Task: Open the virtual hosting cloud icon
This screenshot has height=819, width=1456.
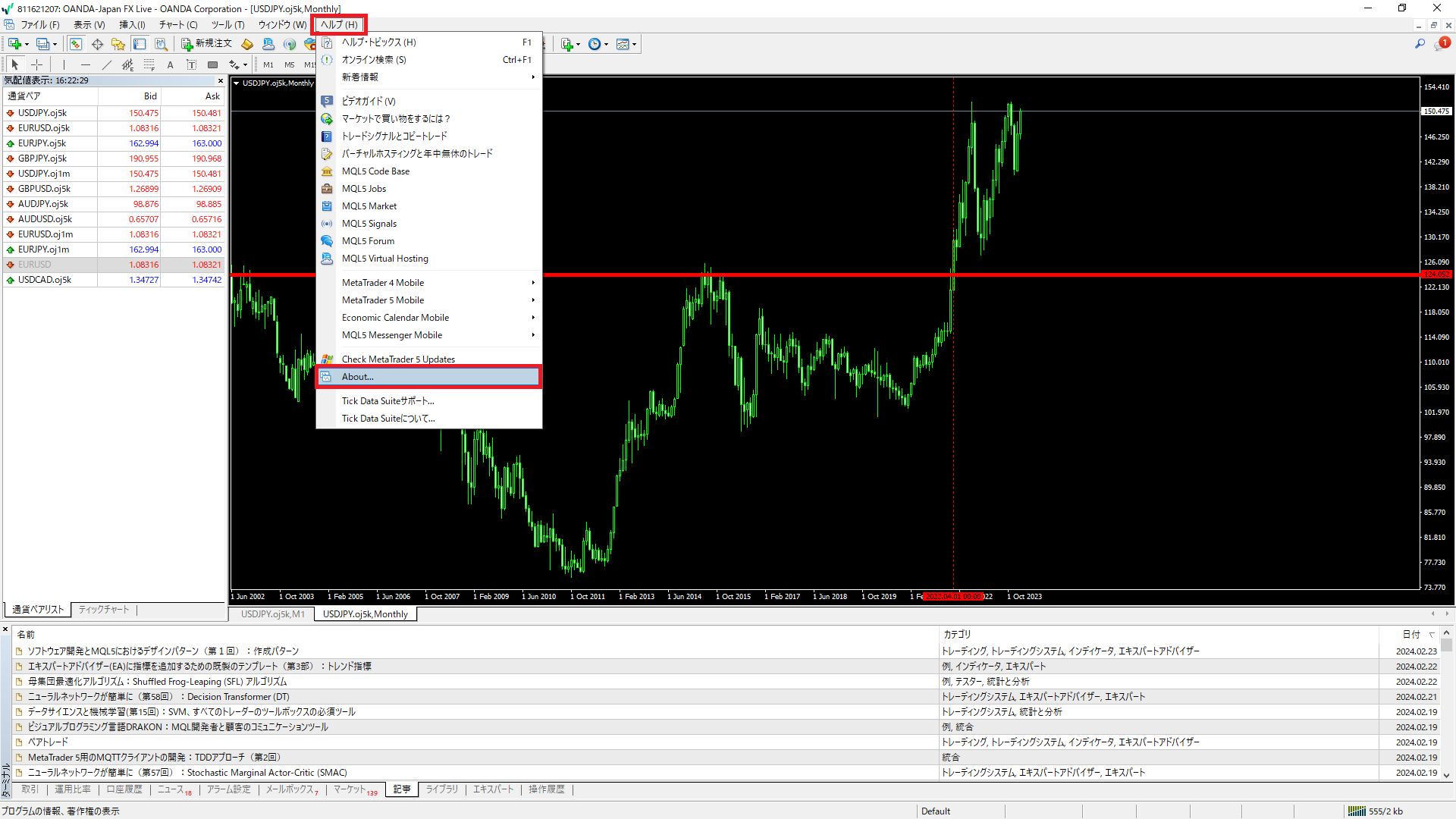Action: [268, 44]
